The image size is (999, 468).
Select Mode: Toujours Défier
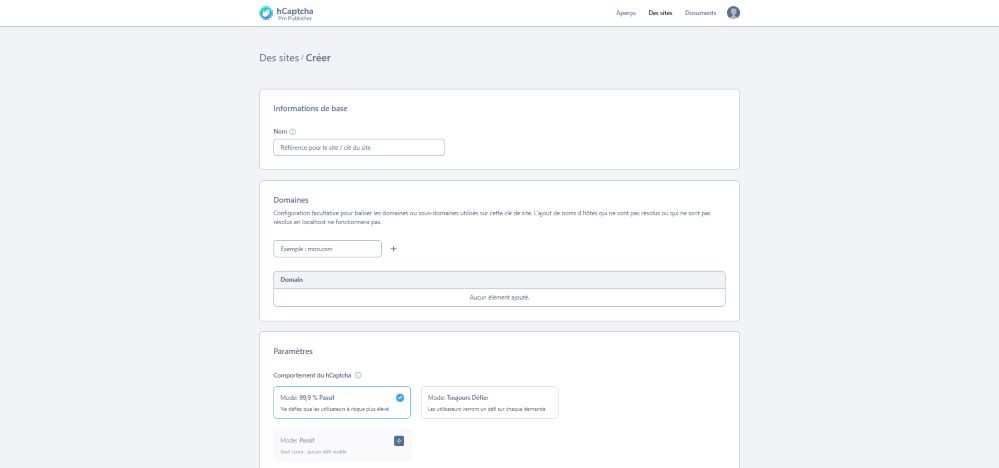(x=490, y=402)
